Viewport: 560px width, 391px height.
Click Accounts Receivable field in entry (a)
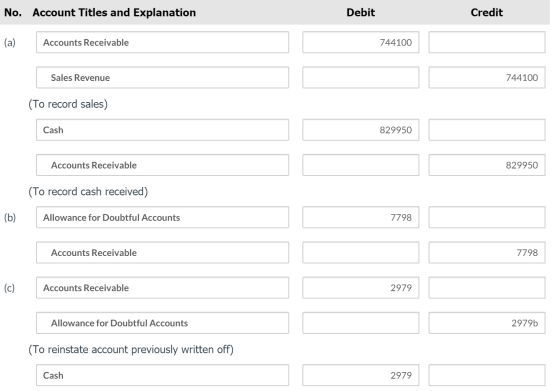point(162,42)
